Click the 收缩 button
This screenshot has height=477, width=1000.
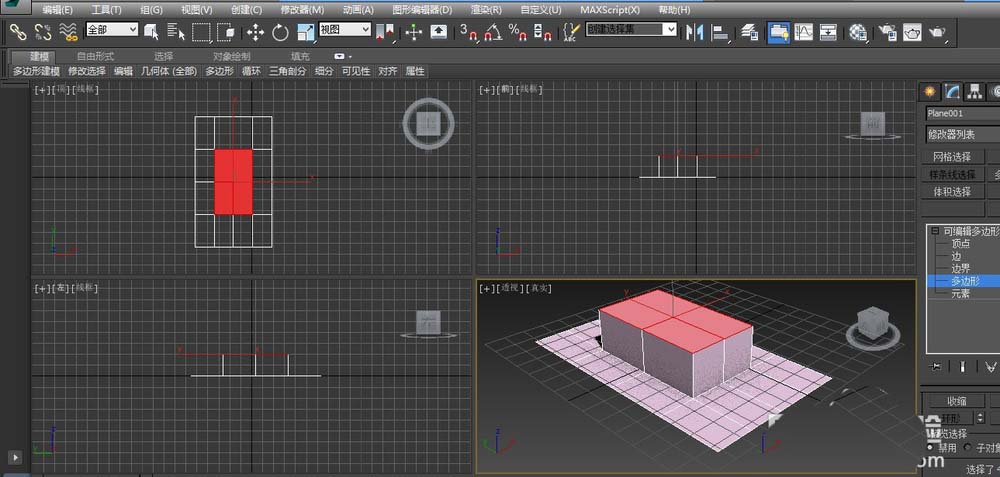(x=956, y=401)
